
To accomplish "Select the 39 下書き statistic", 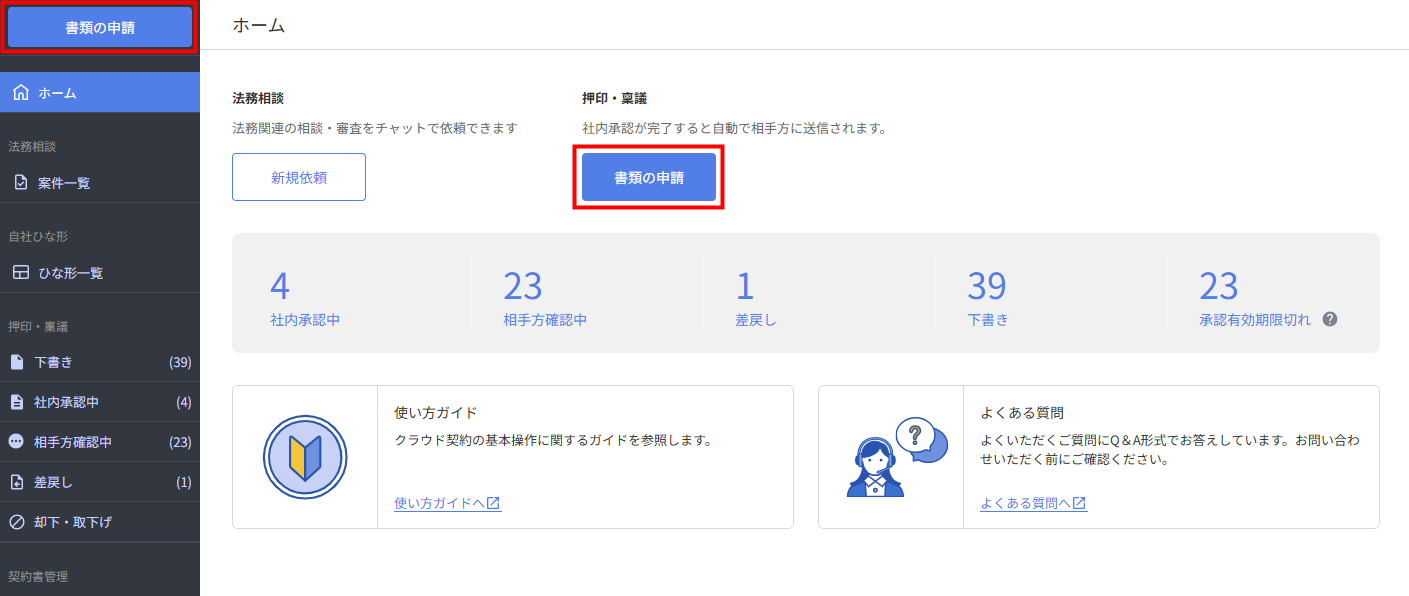I will tap(987, 299).
